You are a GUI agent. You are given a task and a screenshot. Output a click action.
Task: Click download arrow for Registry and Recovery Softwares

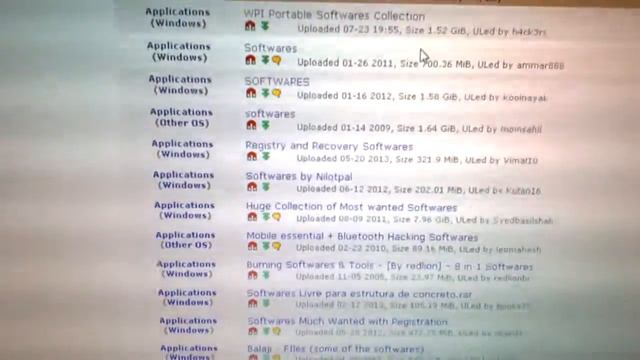[x=266, y=156]
